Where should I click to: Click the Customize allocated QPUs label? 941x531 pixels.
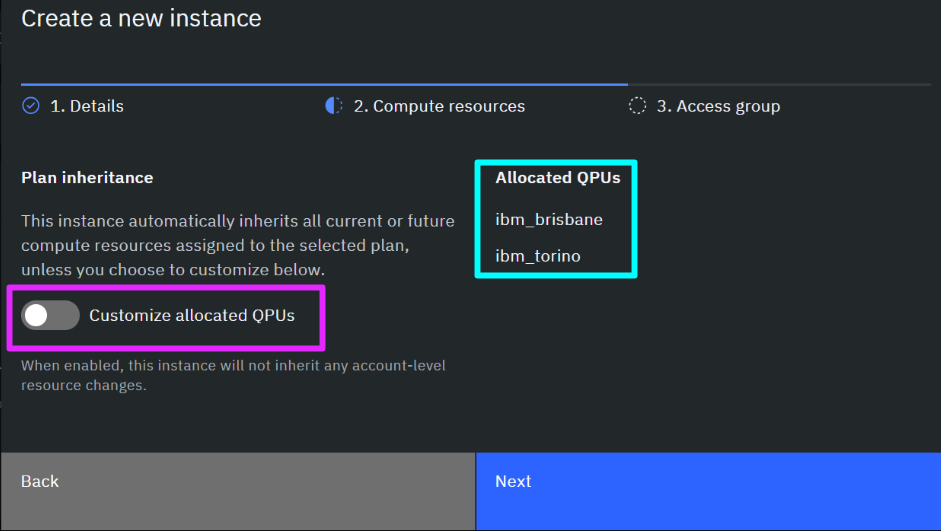[192, 316]
